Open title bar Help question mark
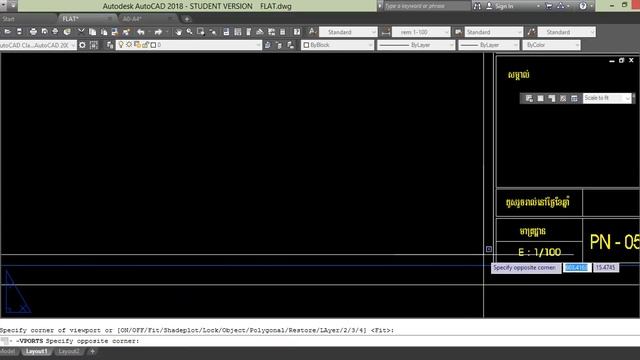640x360 pixels. [x=583, y=6]
